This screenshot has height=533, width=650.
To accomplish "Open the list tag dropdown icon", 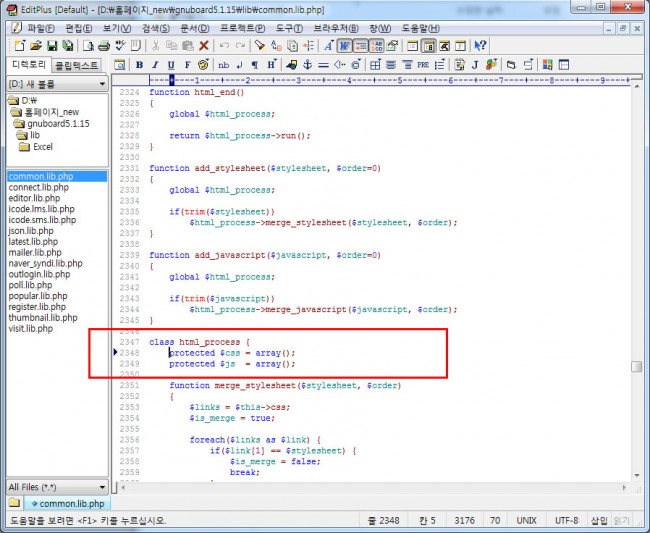I will 440,65.
